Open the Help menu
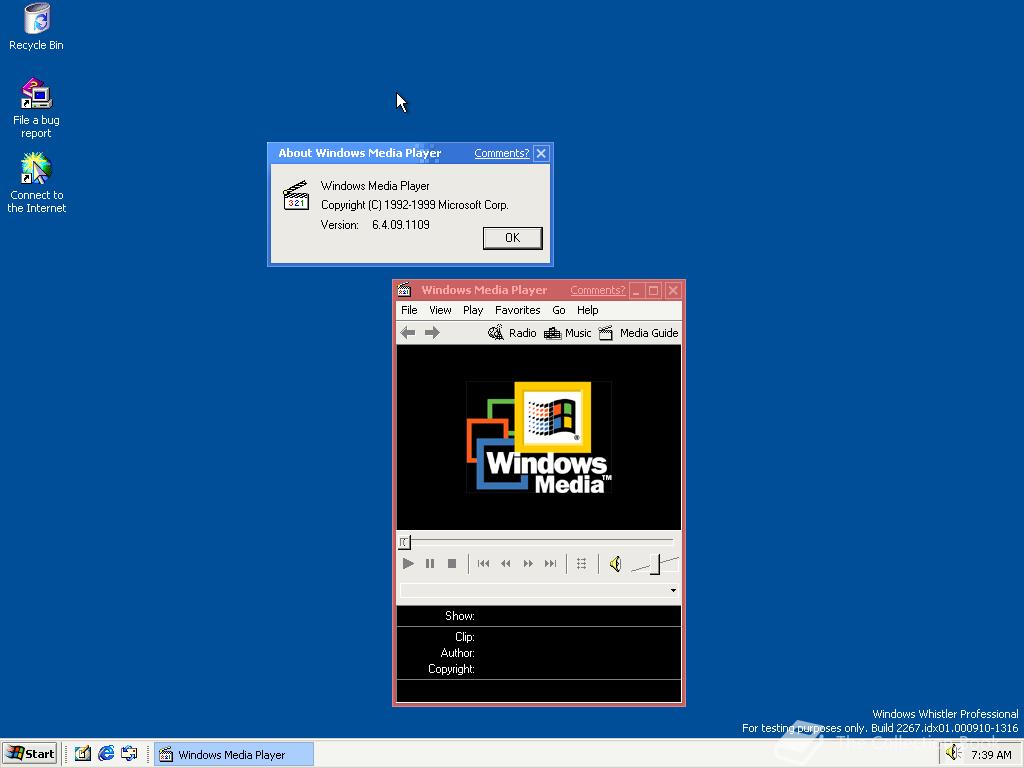 [588, 310]
